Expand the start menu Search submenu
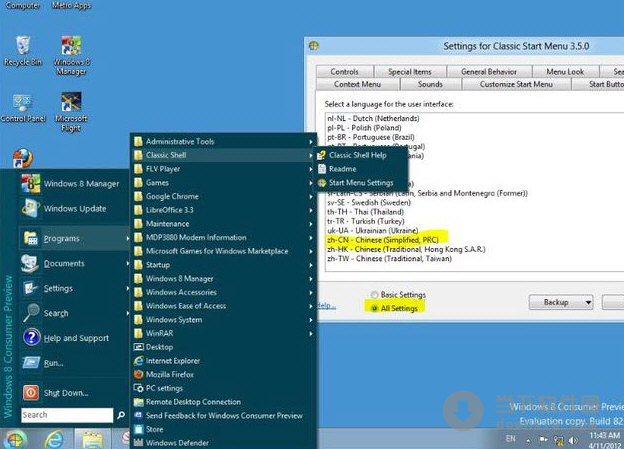The image size is (624, 449). click(x=75, y=313)
